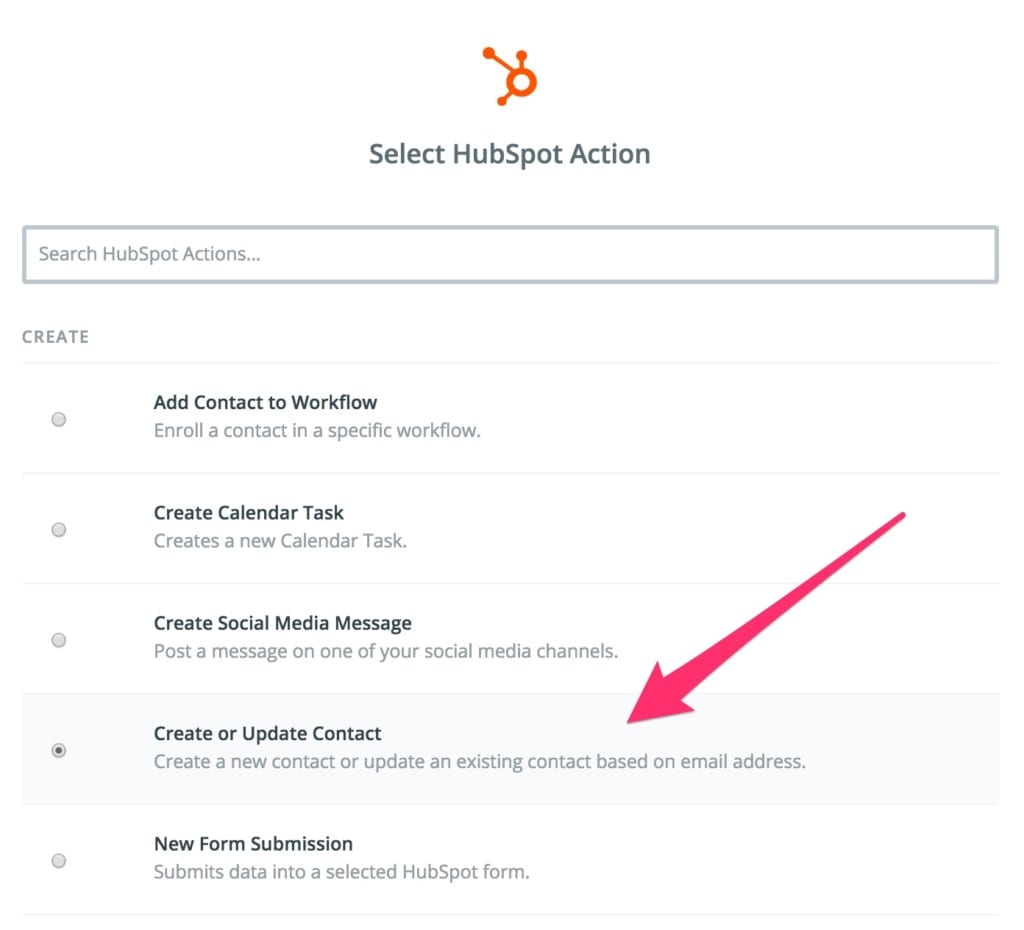The image size is (1024, 930).
Task: Select the New Form Submission radio button
Action: (59, 861)
